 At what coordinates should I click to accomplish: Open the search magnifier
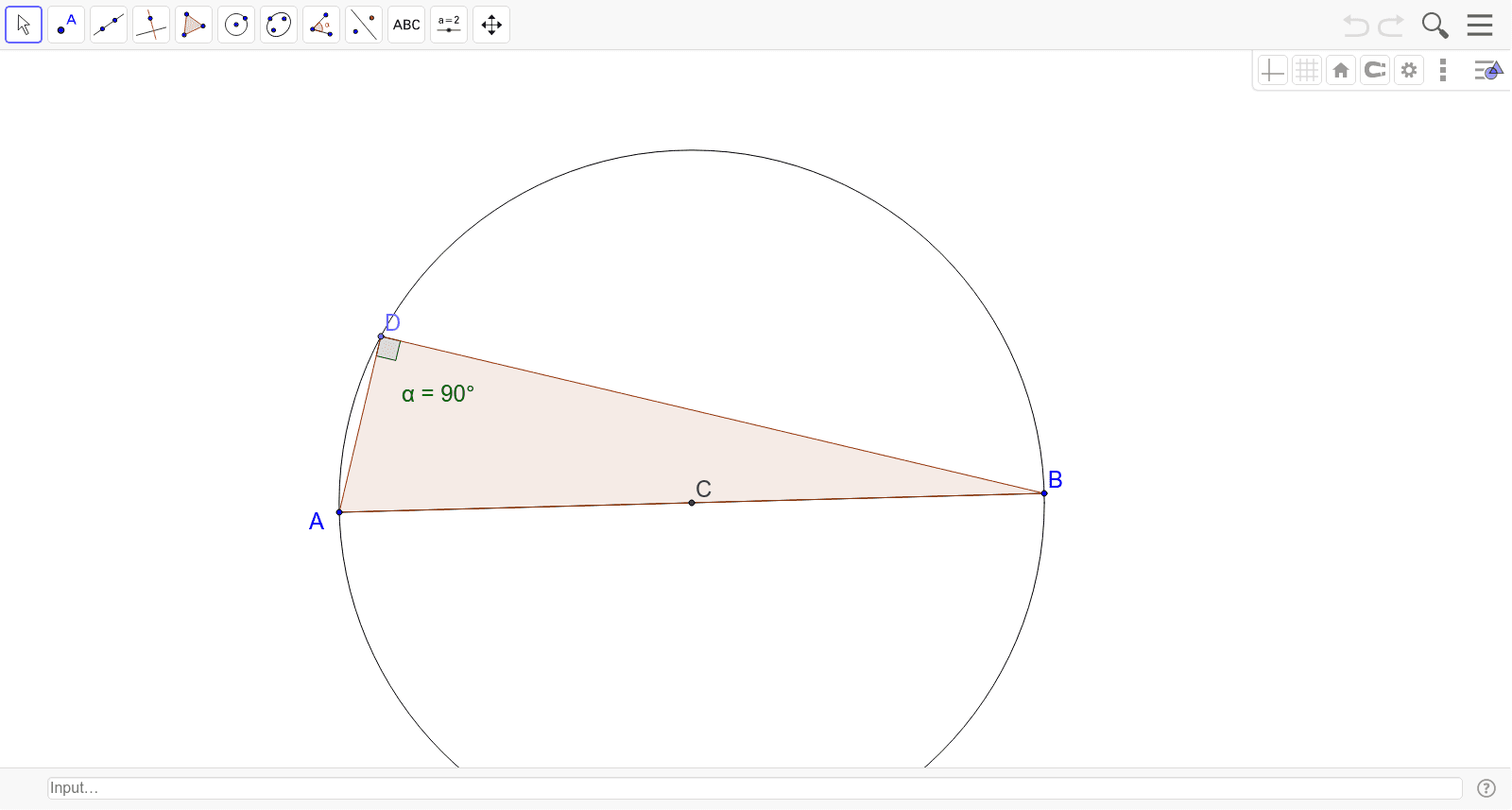click(1435, 26)
